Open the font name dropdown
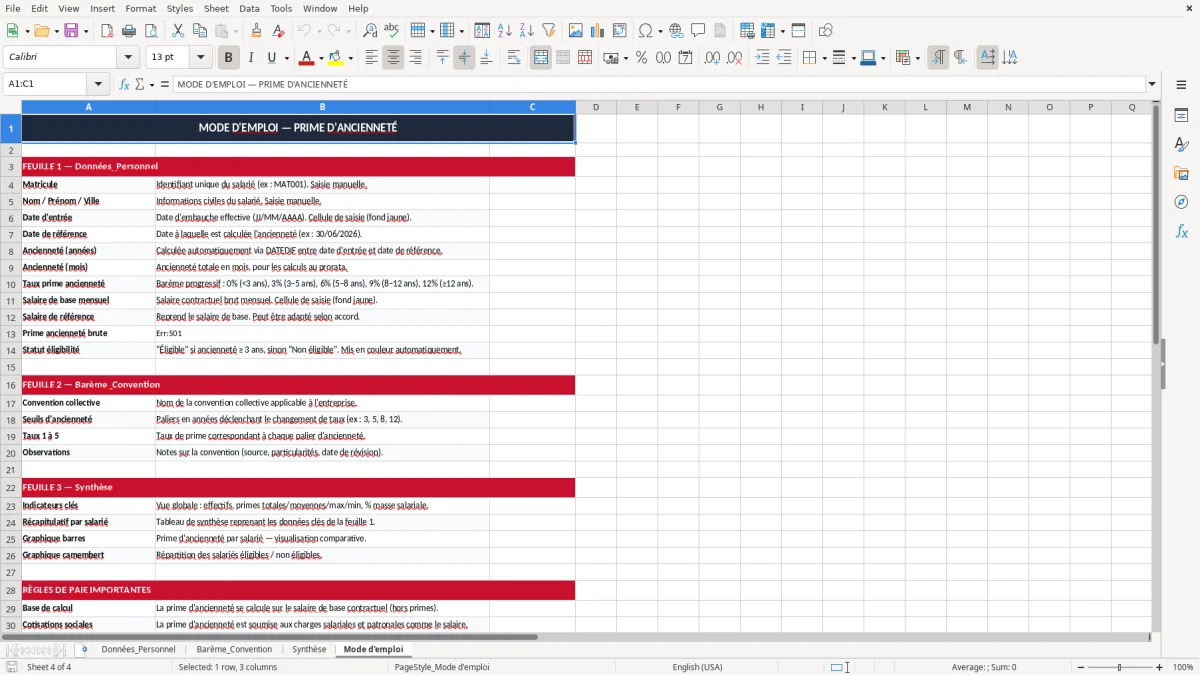 pyautogui.click(x=128, y=58)
